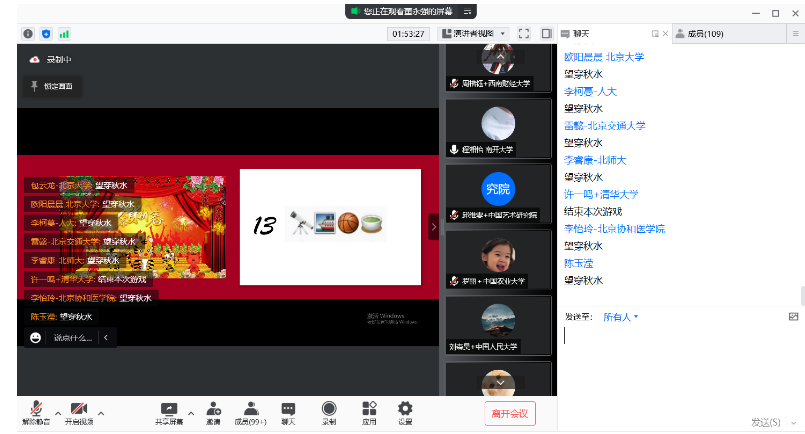Pin the screen (锁定画面)
This screenshot has height=434, width=805.
(x=52, y=86)
